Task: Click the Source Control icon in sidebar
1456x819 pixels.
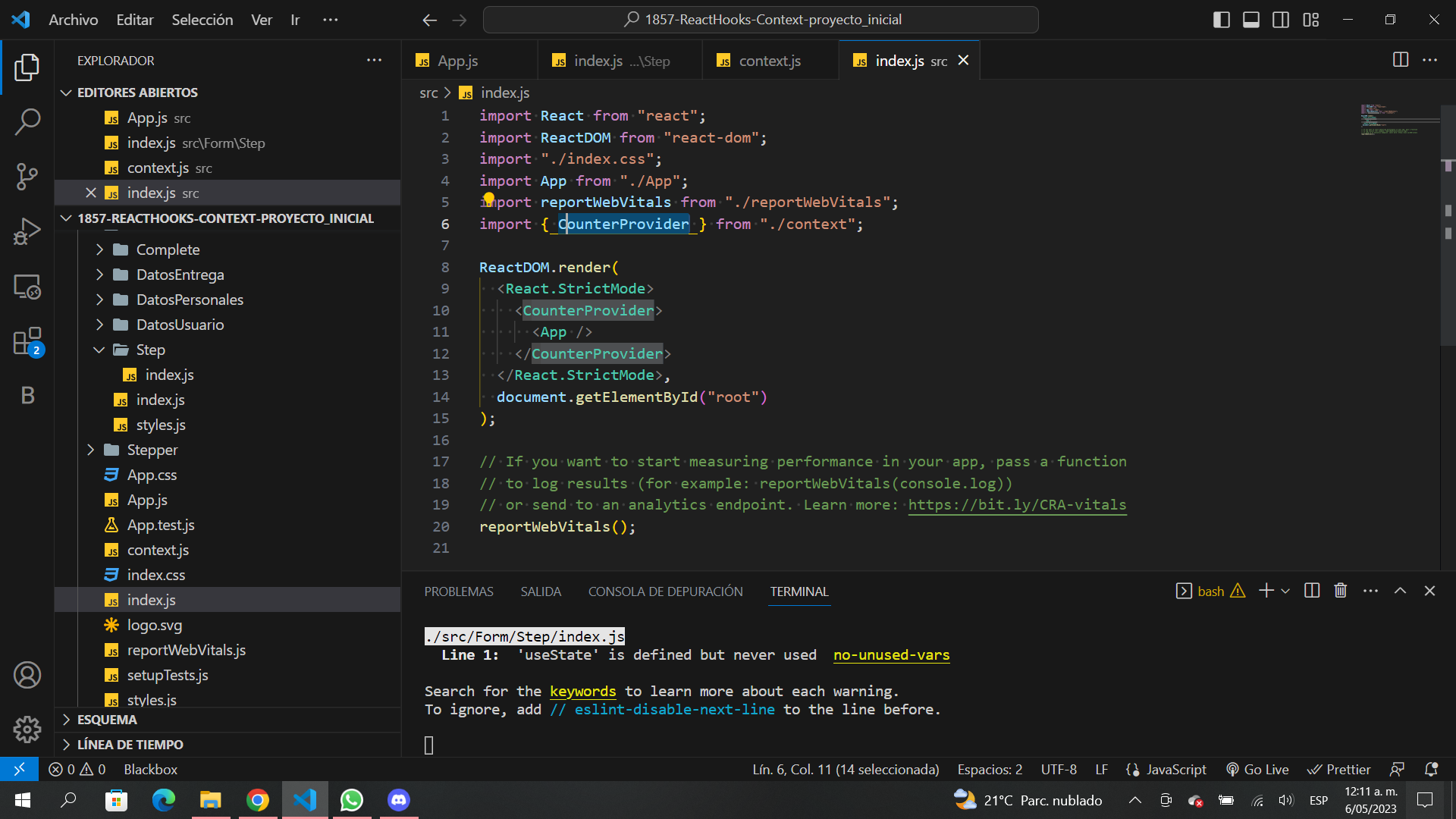Action: 26,177
